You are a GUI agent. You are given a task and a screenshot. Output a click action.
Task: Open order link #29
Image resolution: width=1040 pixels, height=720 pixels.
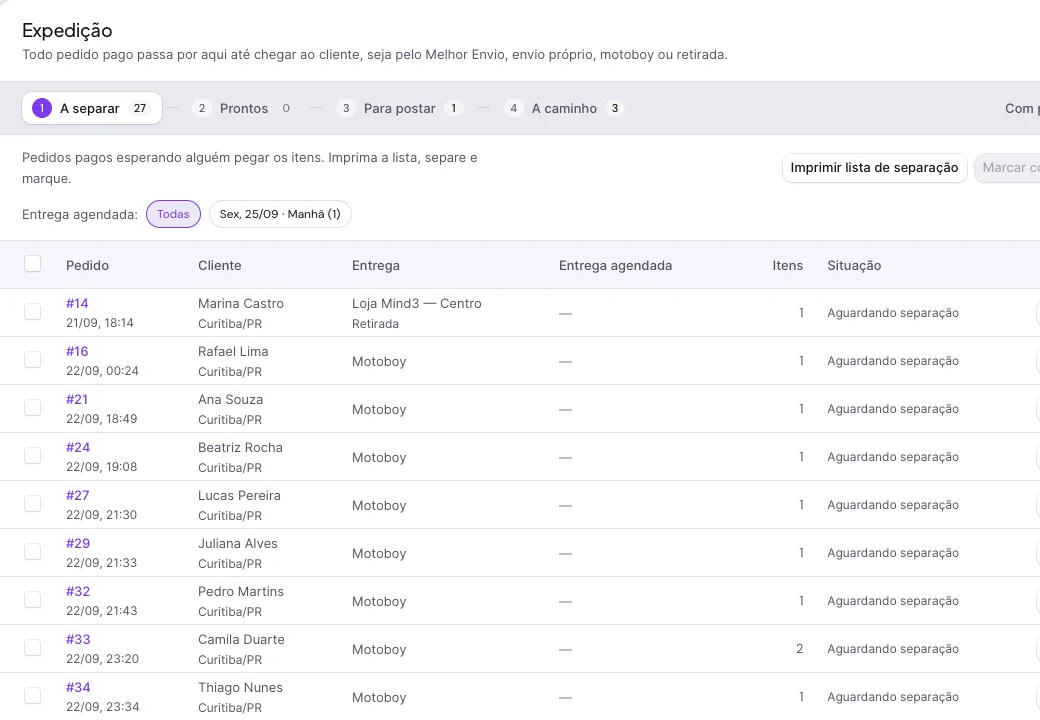click(78, 544)
